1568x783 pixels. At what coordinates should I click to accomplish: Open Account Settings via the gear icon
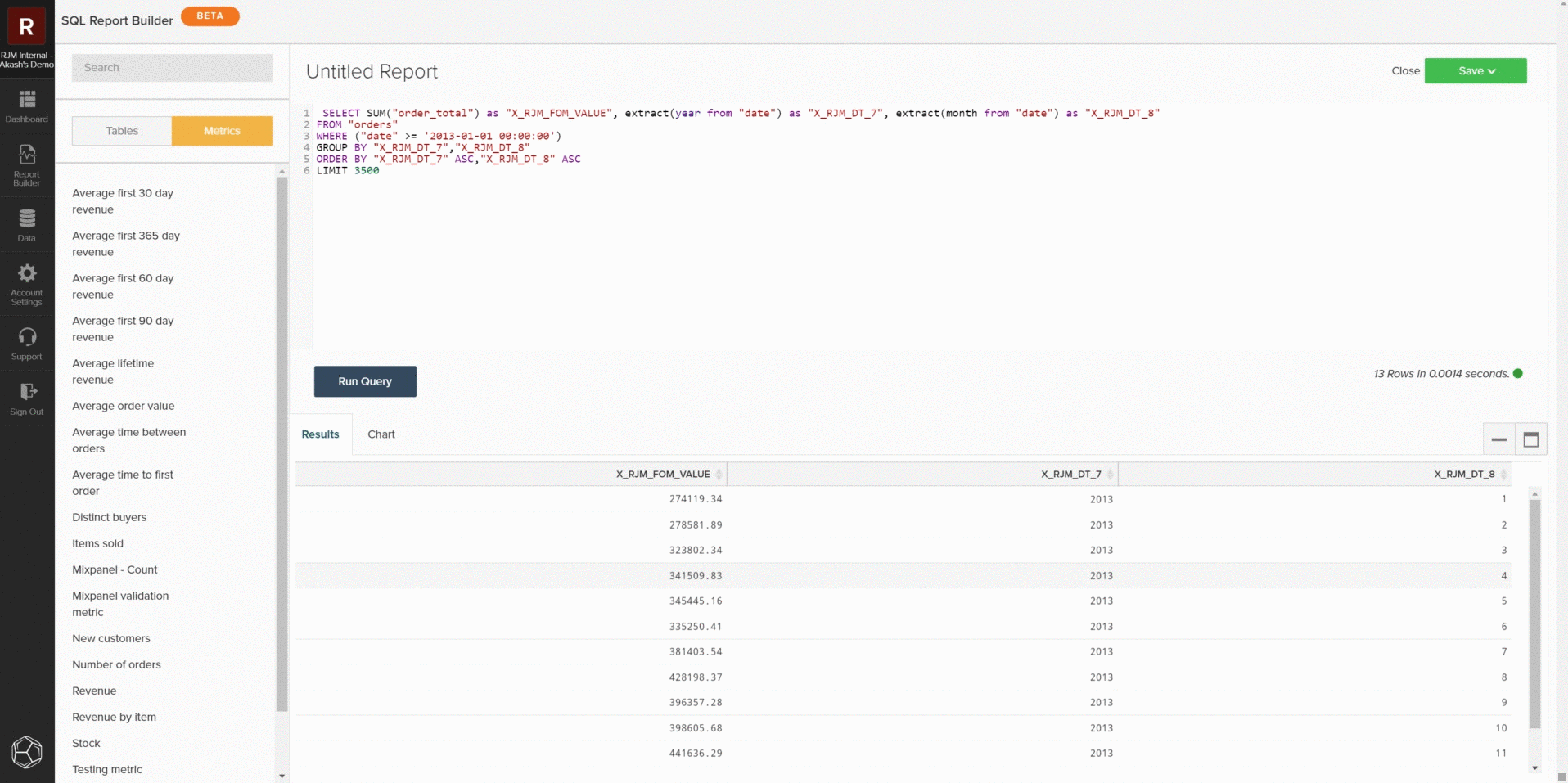[x=26, y=282]
